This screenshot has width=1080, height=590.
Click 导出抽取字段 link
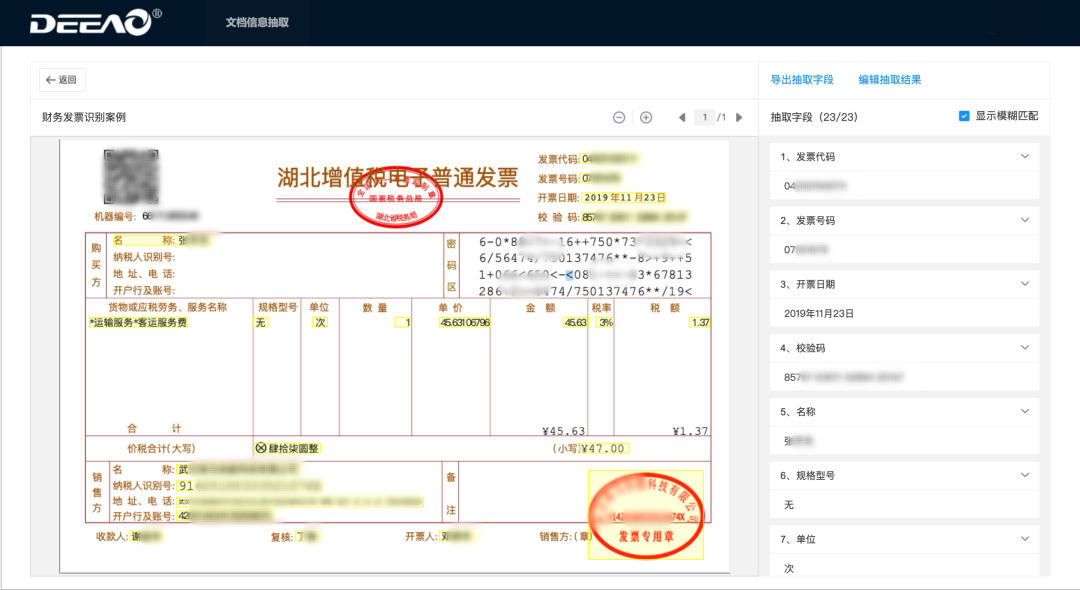(802, 80)
